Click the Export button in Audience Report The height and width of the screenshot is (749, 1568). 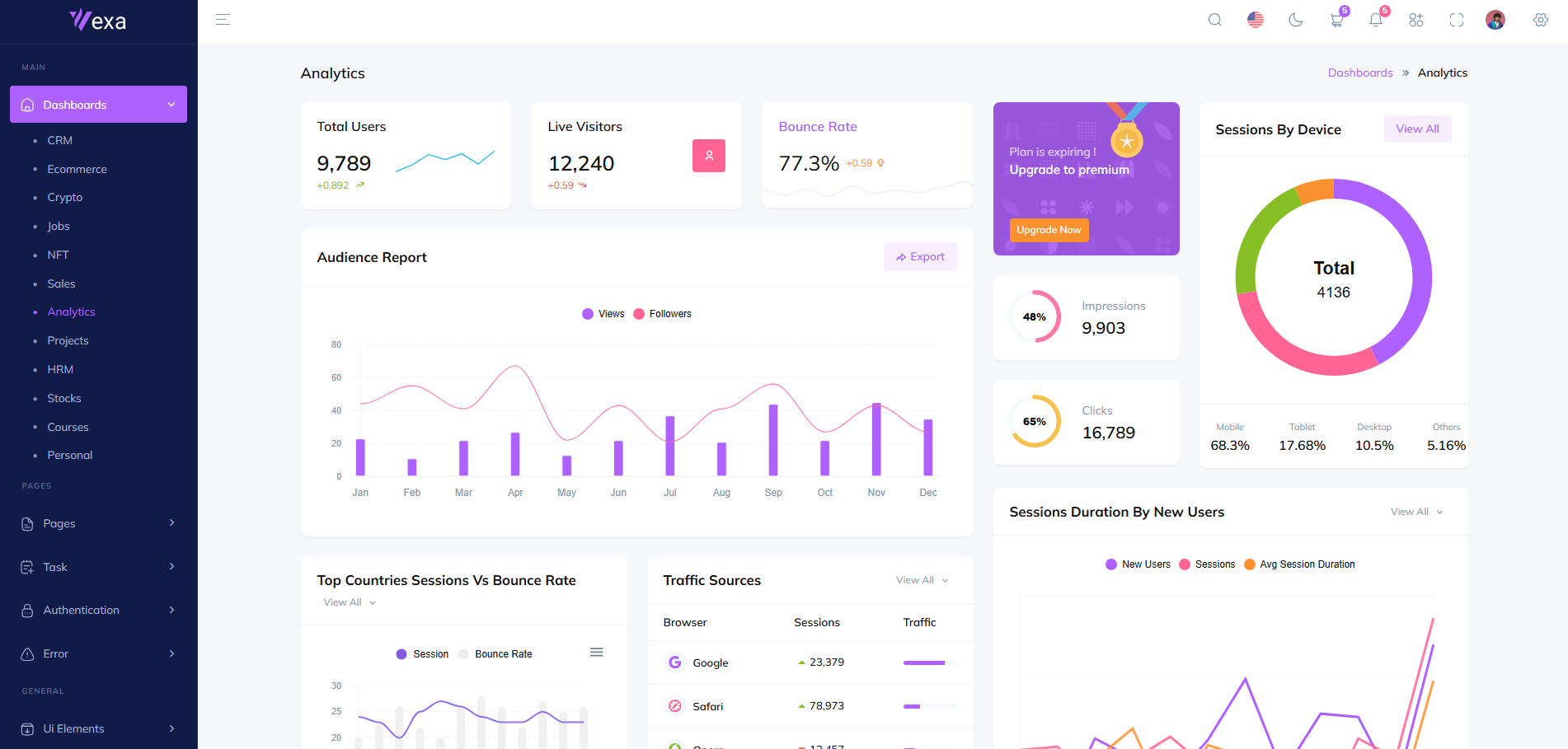(920, 256)
